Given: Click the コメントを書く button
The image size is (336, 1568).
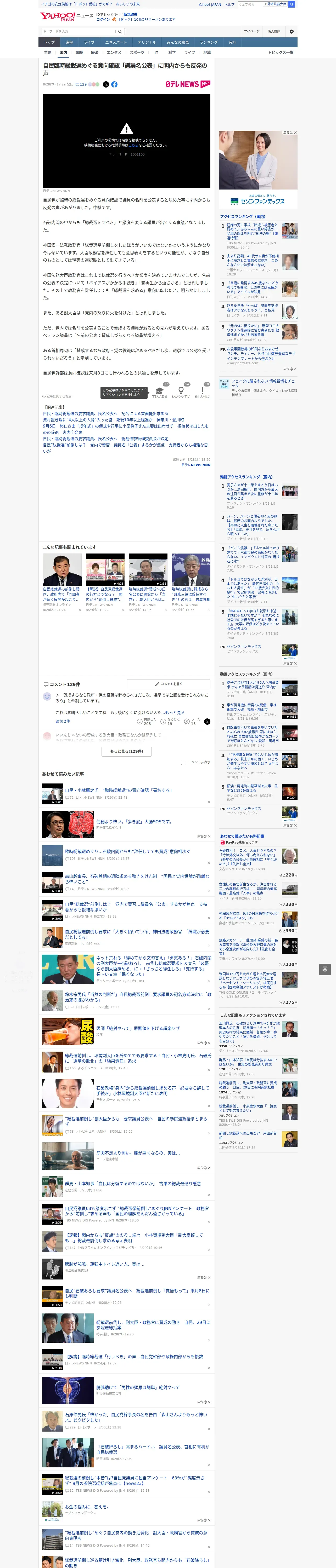Looking at the screenshot, I should tap(168, 684).
